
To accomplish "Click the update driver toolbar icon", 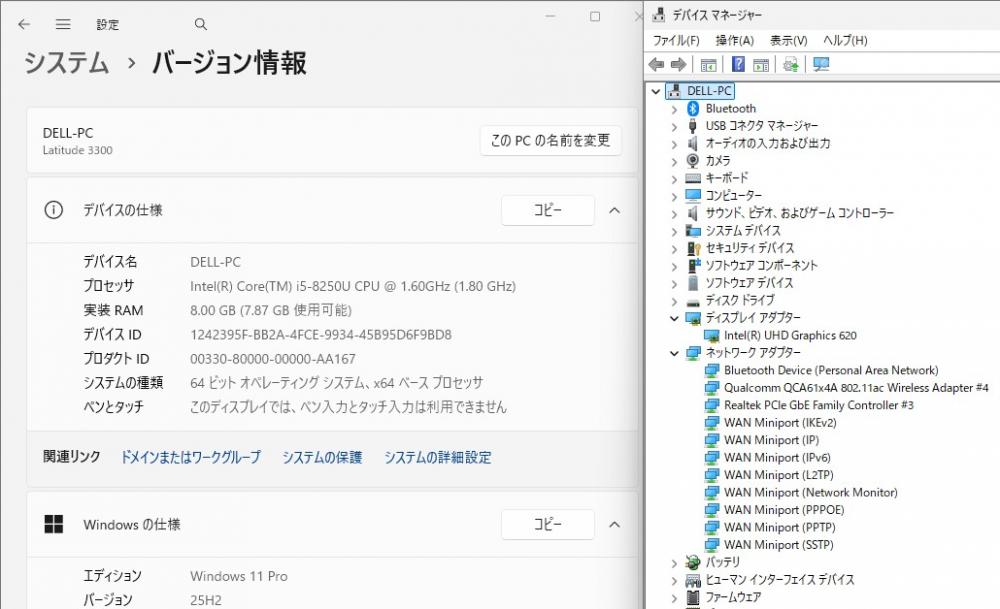I will [x=791, y=64].
